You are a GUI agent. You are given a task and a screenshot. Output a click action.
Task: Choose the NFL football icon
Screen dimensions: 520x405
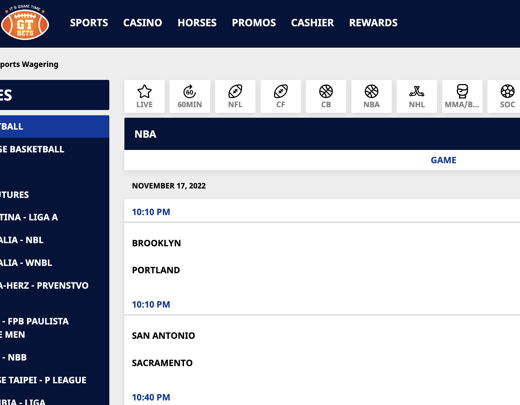coord(235,96)
